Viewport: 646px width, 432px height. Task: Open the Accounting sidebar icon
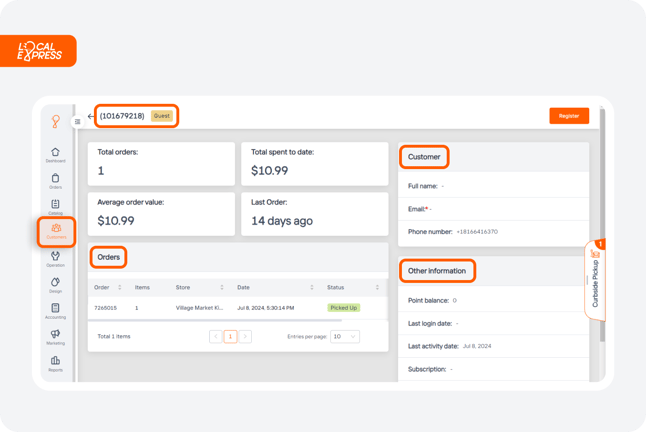pyautogui.click(x=55, y=311)
